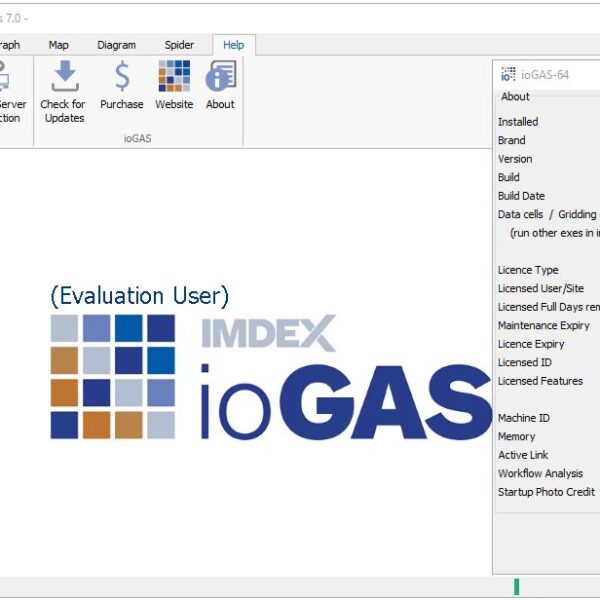The height and width of the screenshot is (600, 600).
Task: Select the Help ribbon tab
Action: (x=234, y=45)
